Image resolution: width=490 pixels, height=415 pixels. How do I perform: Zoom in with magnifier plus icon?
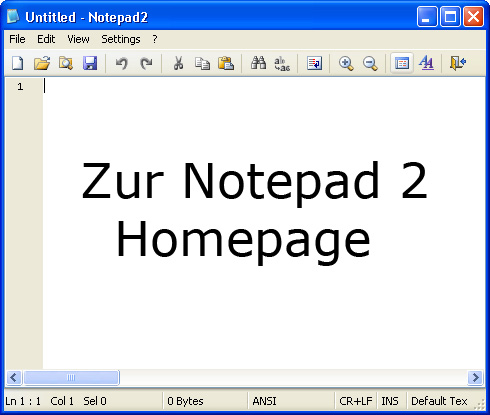[x=346, y=63]
